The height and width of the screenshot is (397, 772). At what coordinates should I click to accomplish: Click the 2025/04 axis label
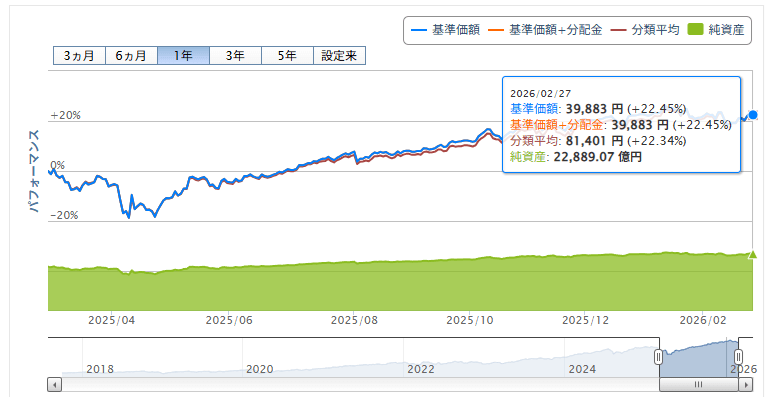coord(112,320)
